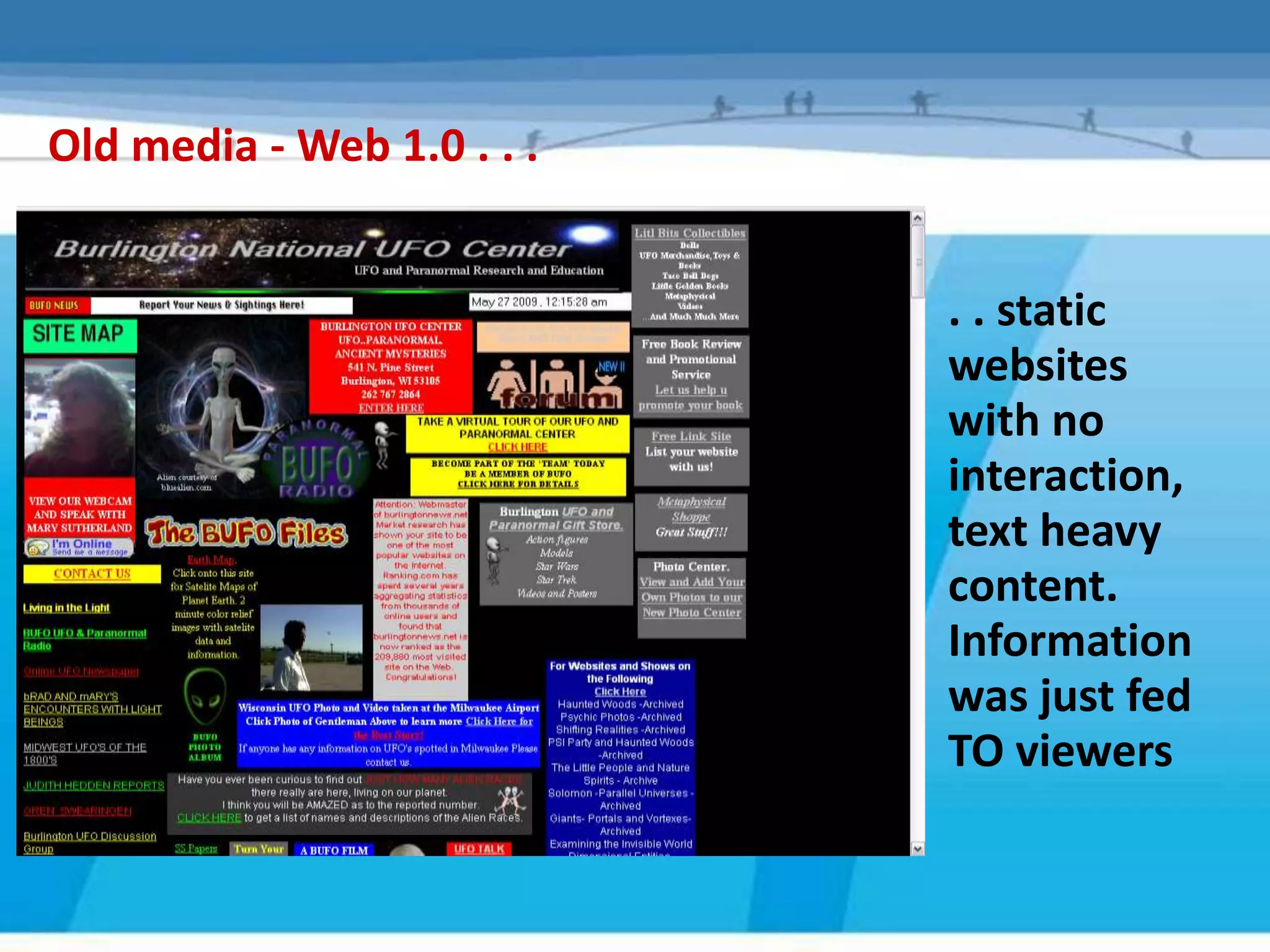The image size is (1270, 952).
Task: Click the grey alien figure in Gift Store box
Action: (x=495, y=562)
